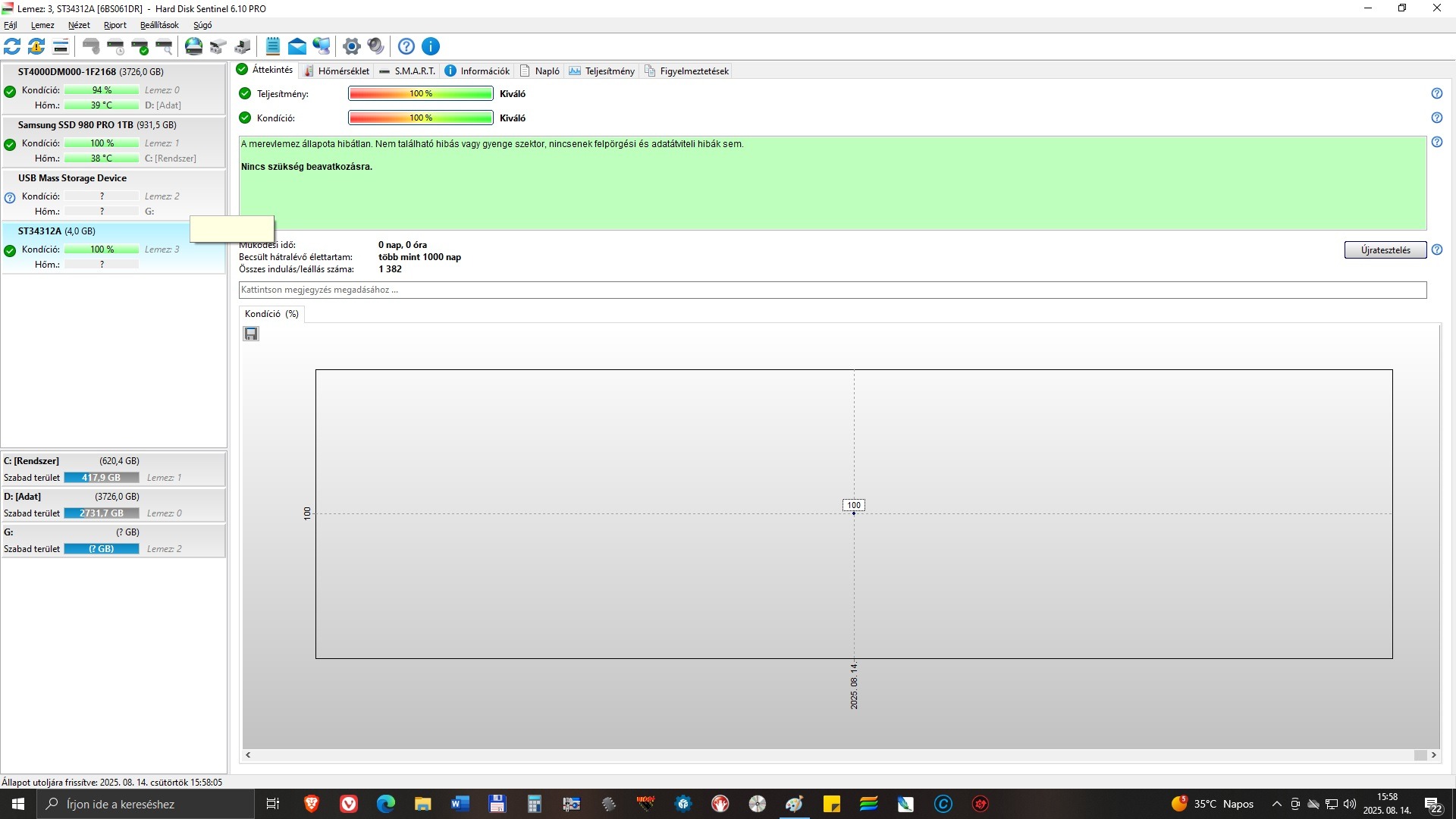Switch to the S.M.A.R.T. tab

tap(407, 71)
